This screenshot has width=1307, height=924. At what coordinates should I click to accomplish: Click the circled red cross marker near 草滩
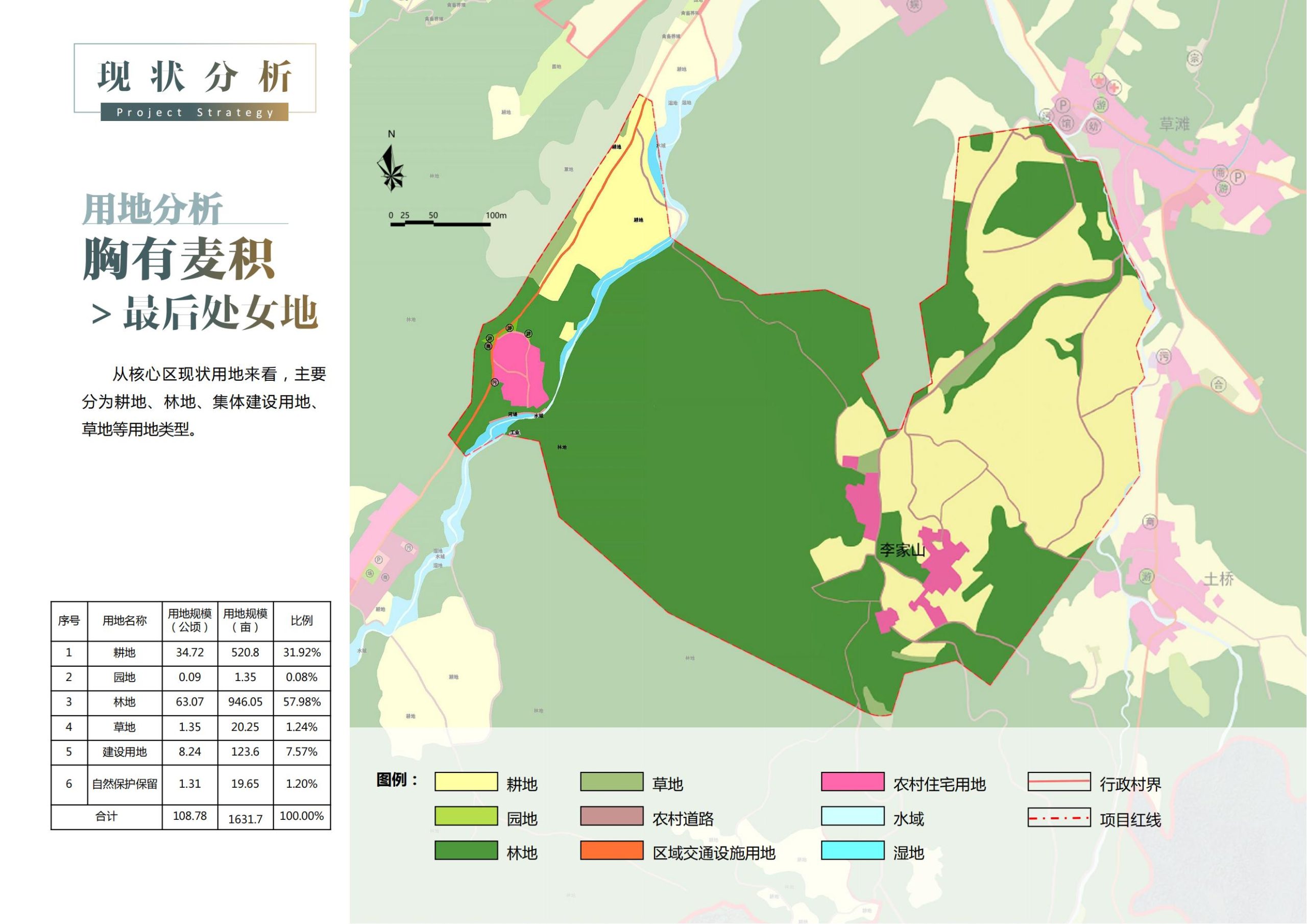coord(1114,87)
